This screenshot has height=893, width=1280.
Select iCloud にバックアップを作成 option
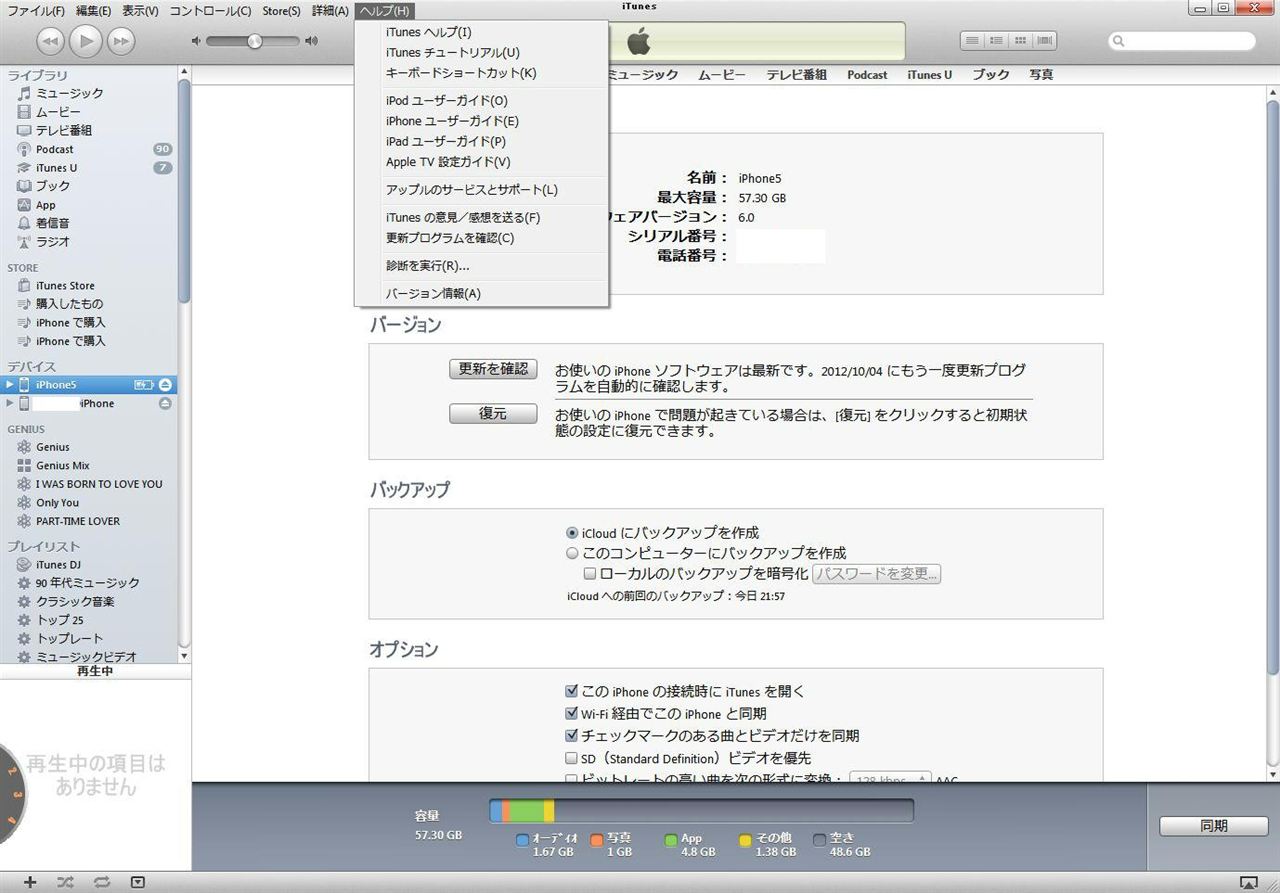pos(572,533)
